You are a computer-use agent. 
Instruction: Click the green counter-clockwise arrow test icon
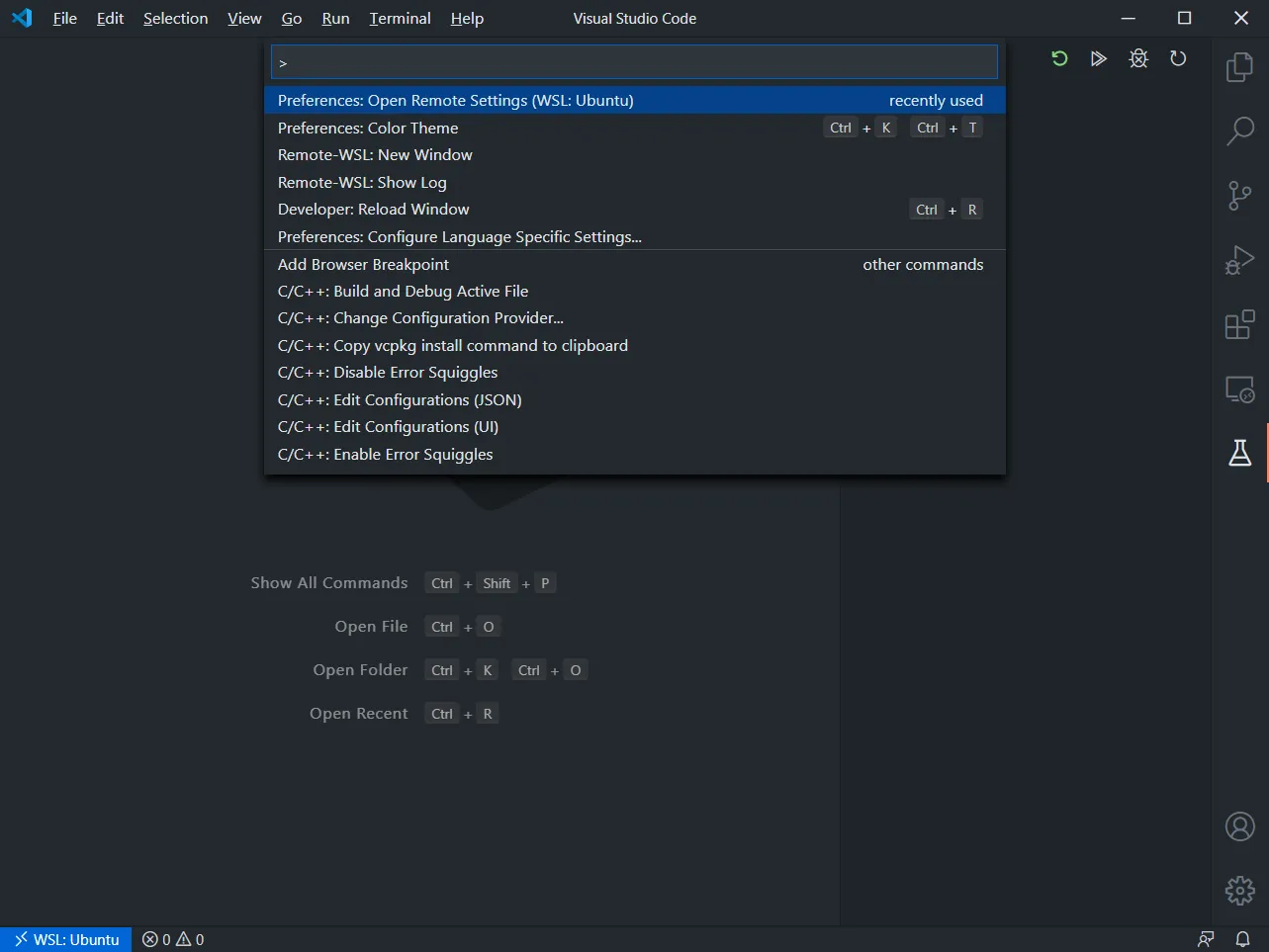1059,58
